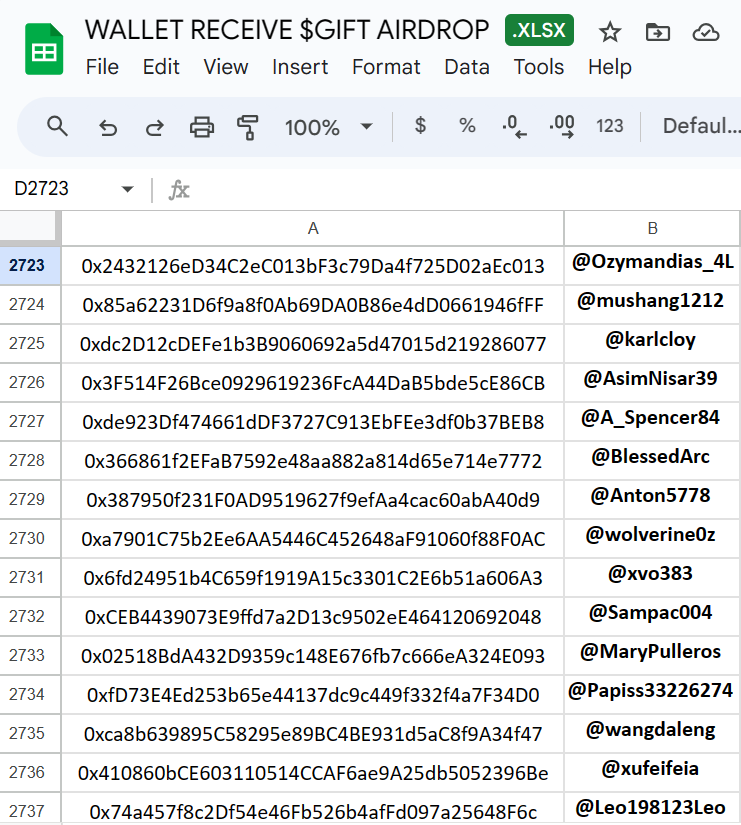
Task: Select row 2730 header
Action: 31,538
